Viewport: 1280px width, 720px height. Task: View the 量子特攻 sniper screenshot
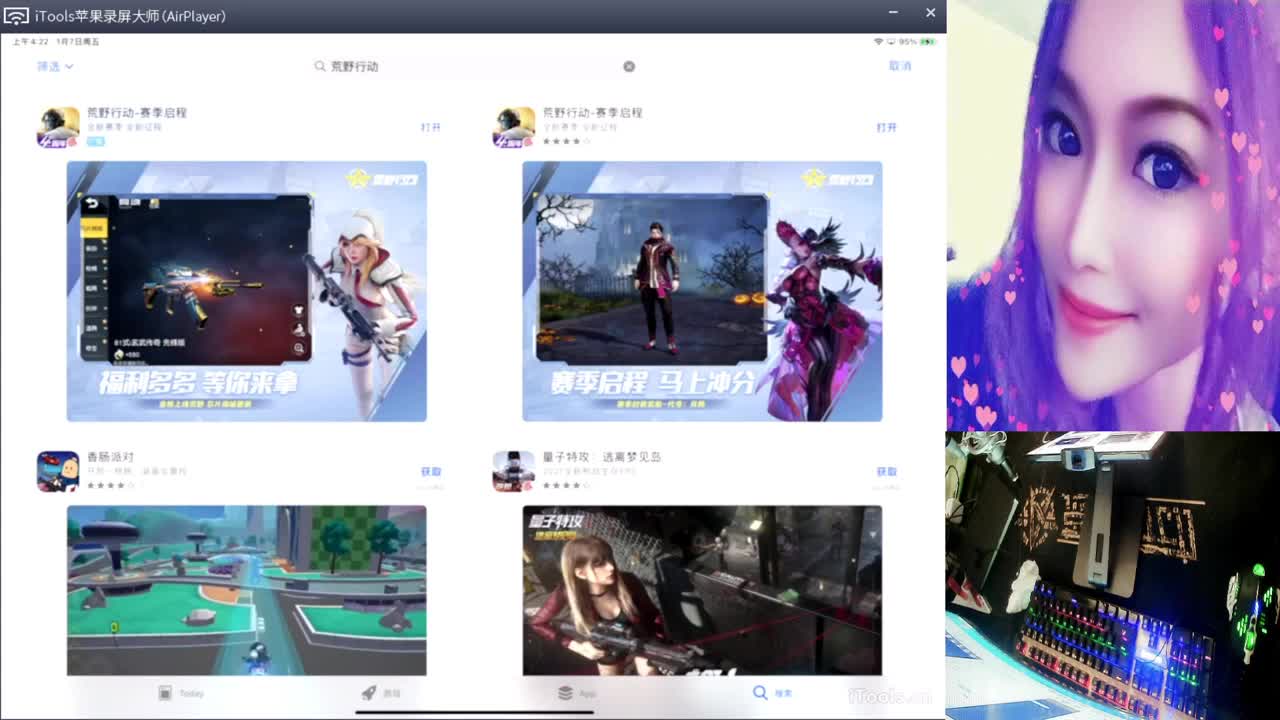click(x=702, y=590)
